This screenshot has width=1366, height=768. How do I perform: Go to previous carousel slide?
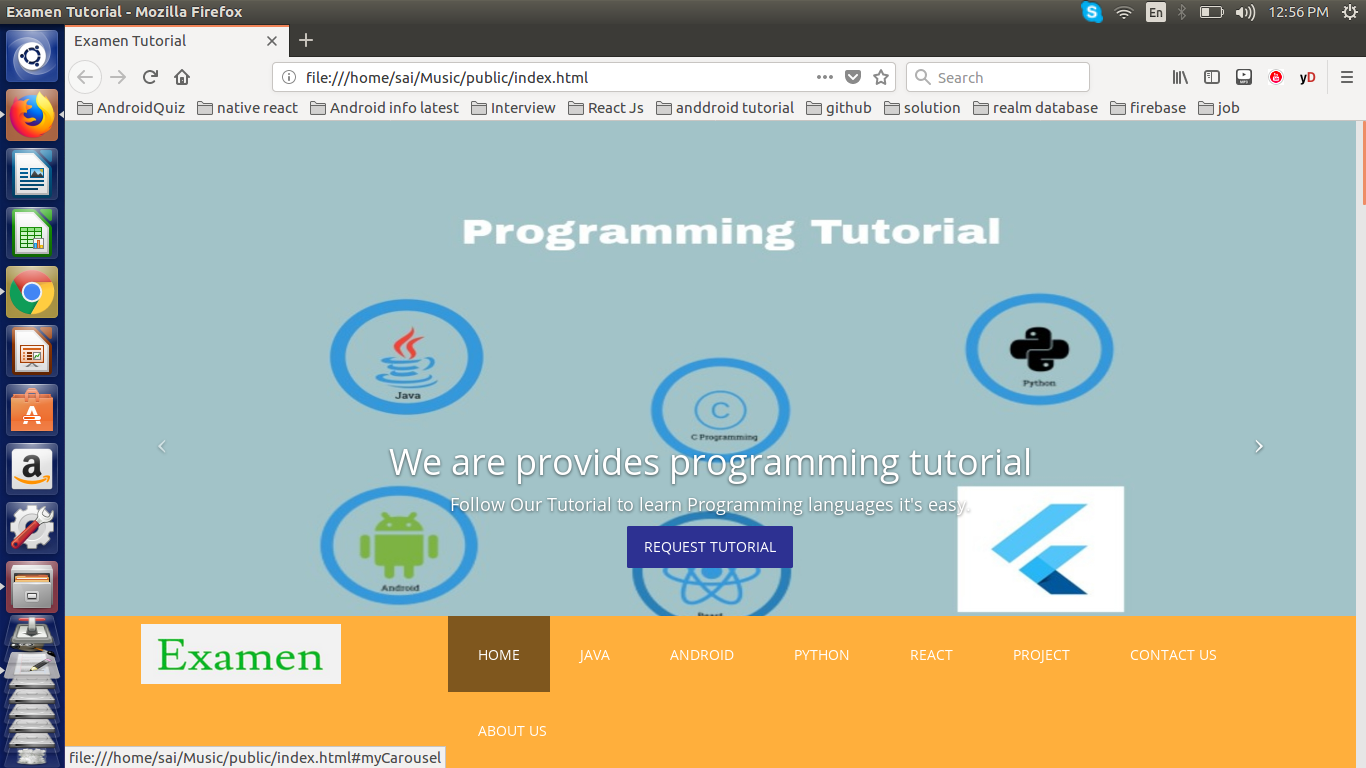coord(162,446)
